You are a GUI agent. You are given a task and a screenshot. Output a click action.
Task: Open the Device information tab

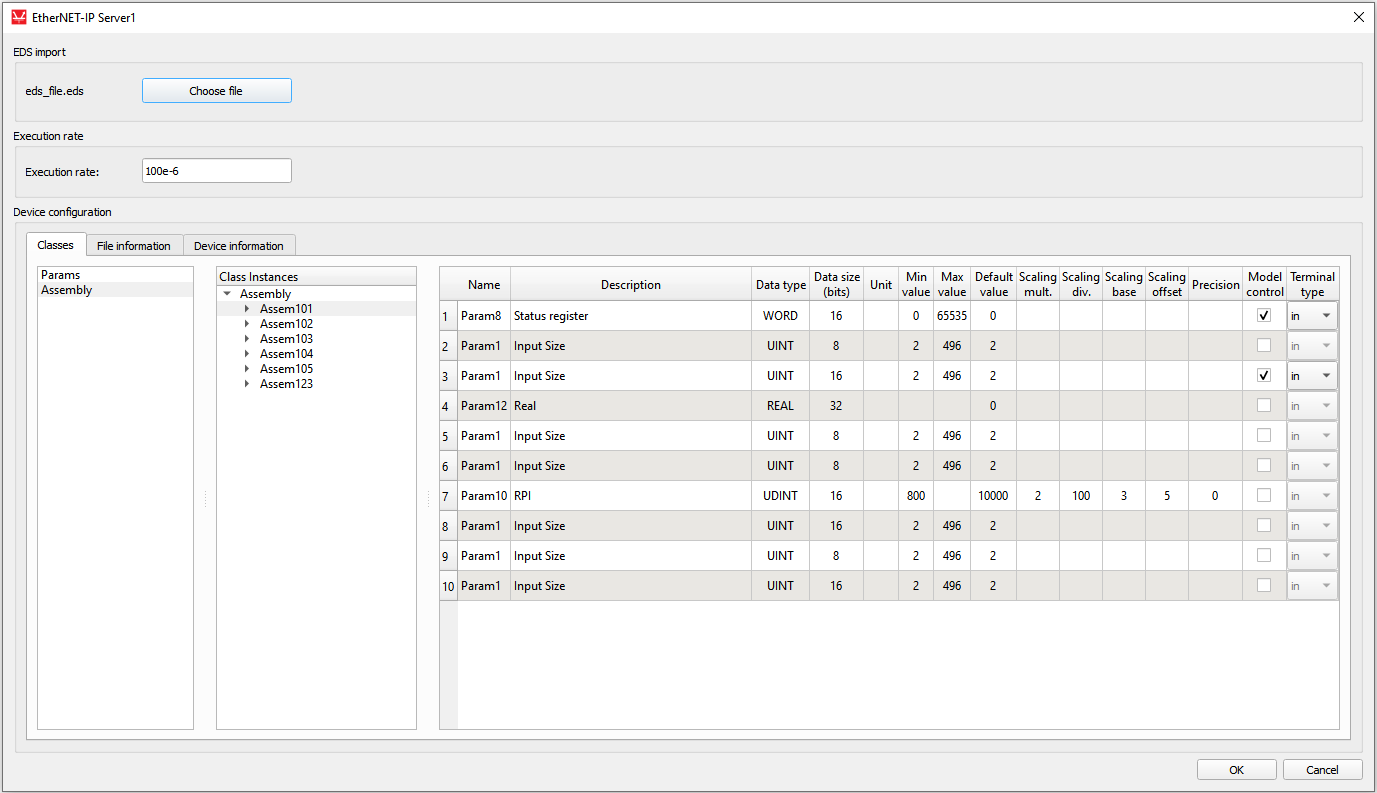[239, 246]
